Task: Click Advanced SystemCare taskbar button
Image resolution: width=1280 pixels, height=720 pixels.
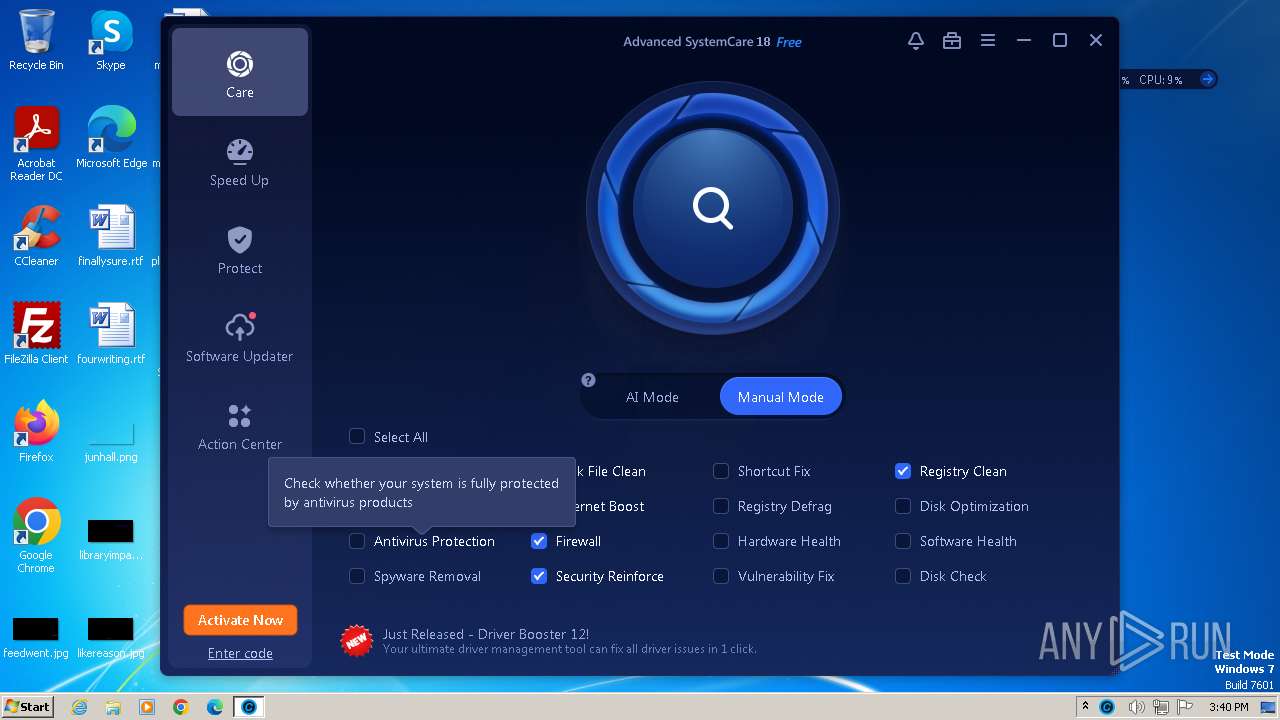Action: (249, 707)
